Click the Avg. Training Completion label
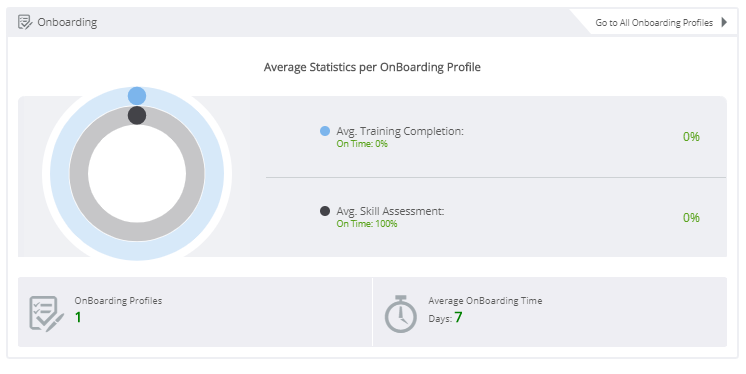 [x=400, y=131]
